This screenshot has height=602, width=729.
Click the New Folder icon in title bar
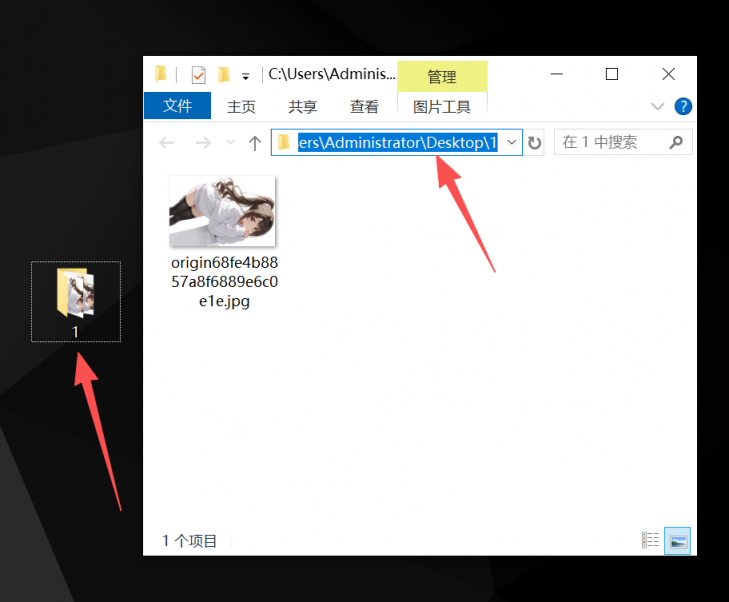pyautogui.click(x=224, y=75)
